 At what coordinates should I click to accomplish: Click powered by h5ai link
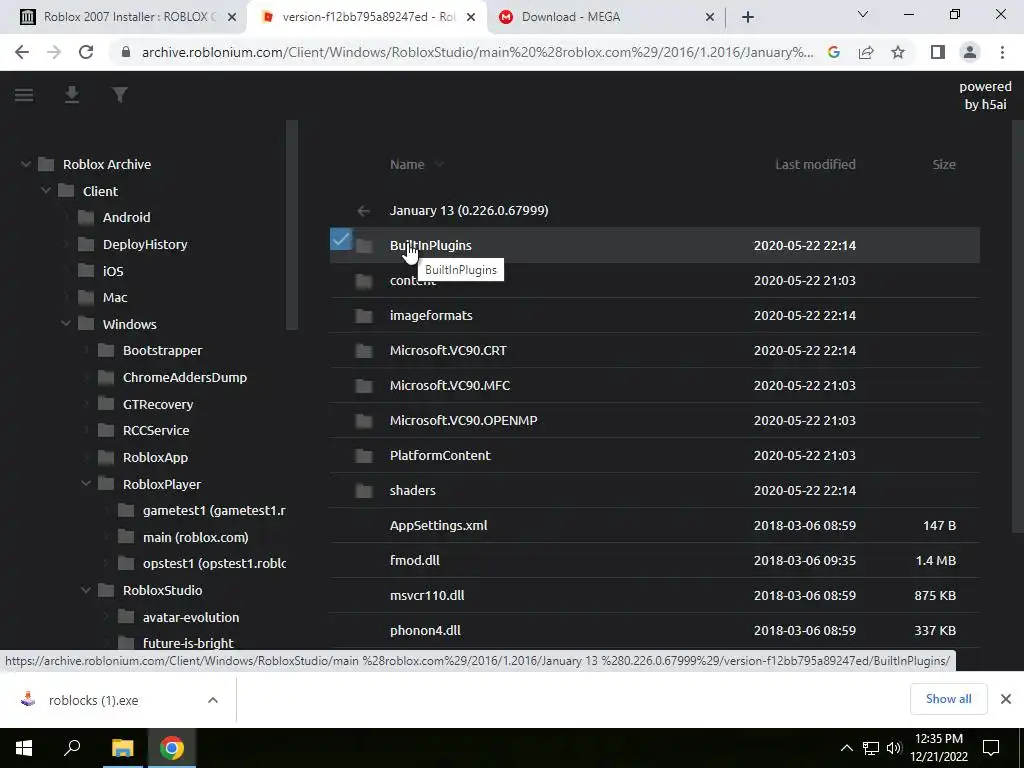(985, 95)
